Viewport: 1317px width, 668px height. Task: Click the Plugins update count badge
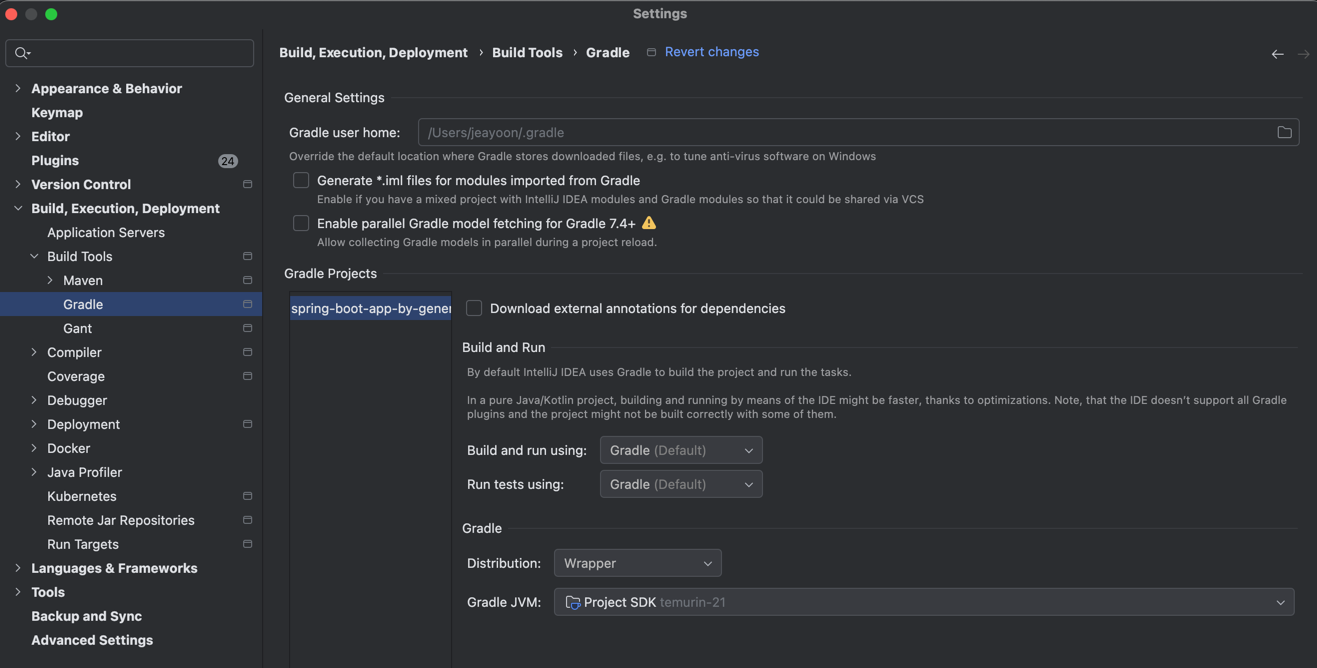tap(228, 161)
